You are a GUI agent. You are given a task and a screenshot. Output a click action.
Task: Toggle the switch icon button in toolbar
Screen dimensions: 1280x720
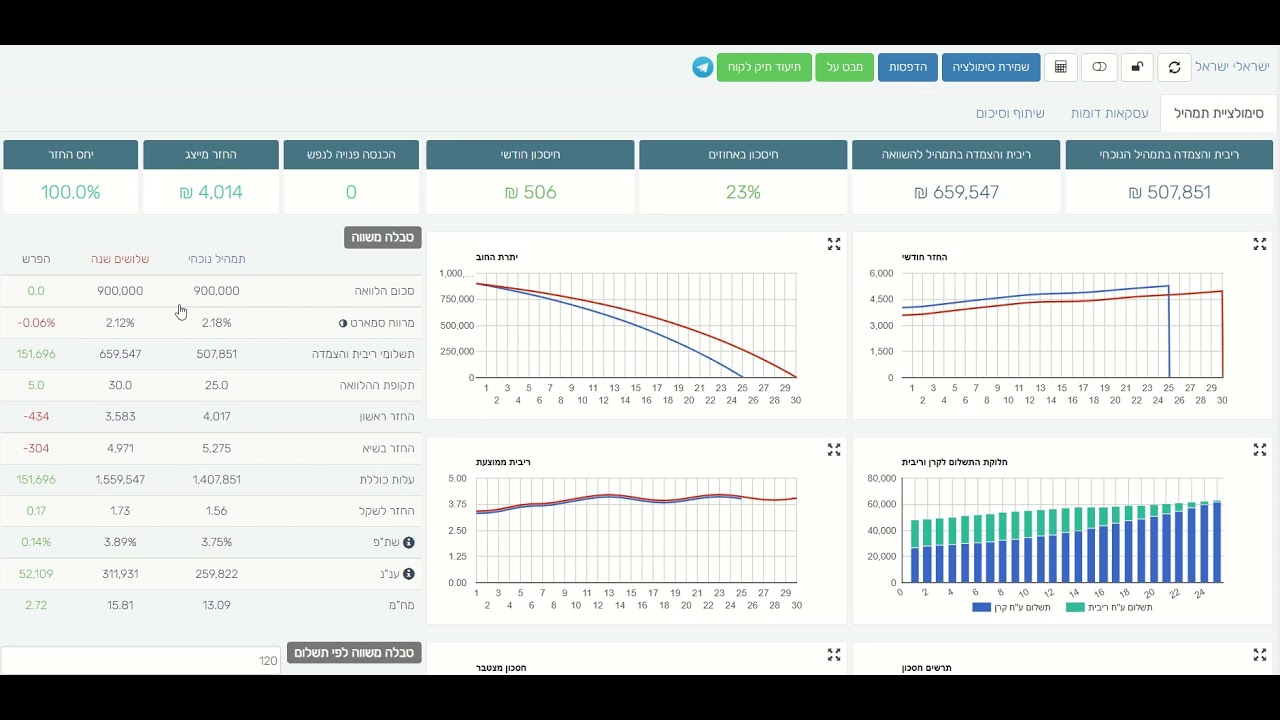pos(1099,67)
